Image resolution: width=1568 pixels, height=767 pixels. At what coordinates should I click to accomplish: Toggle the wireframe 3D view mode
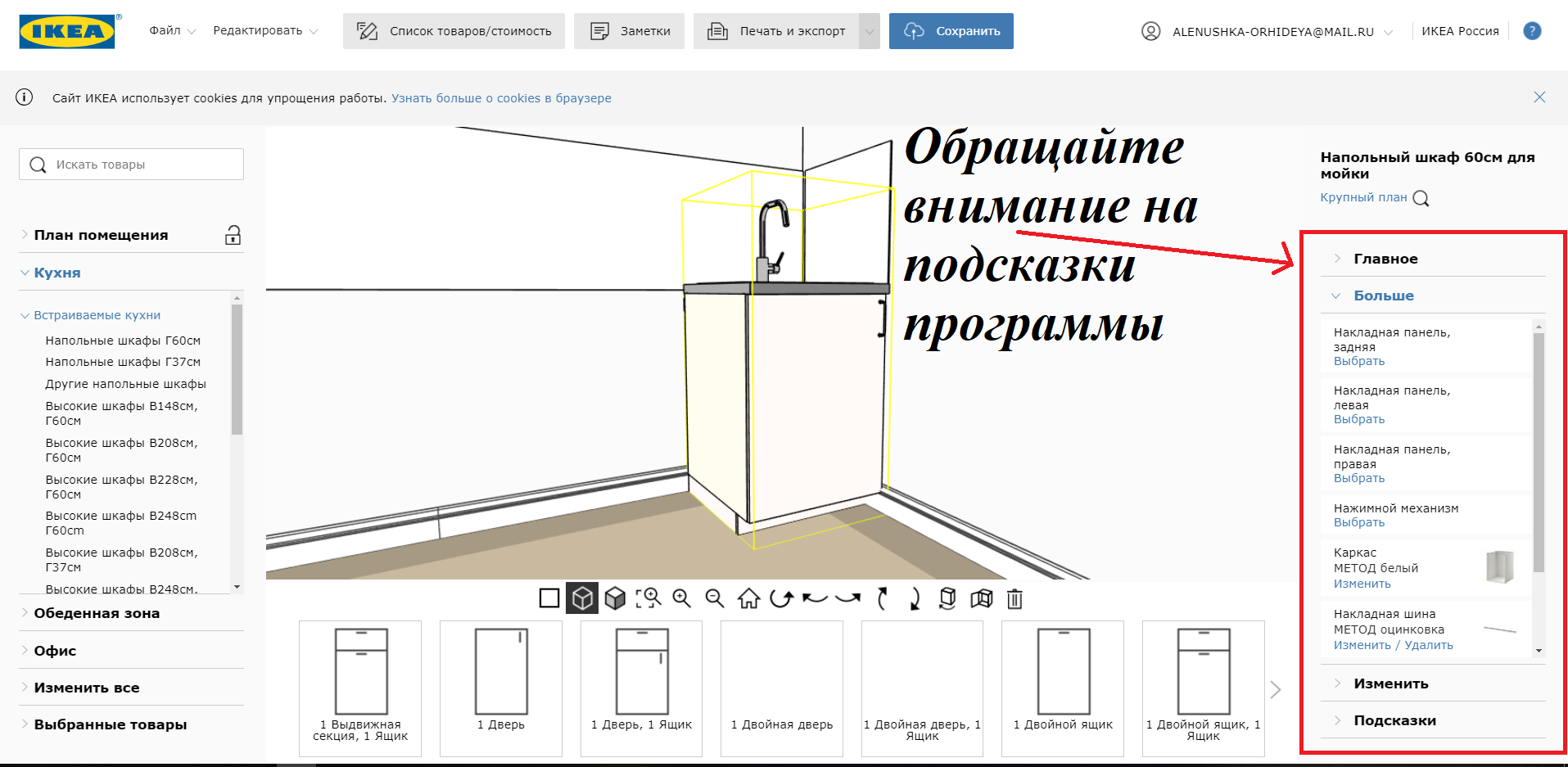click(582, 598)
